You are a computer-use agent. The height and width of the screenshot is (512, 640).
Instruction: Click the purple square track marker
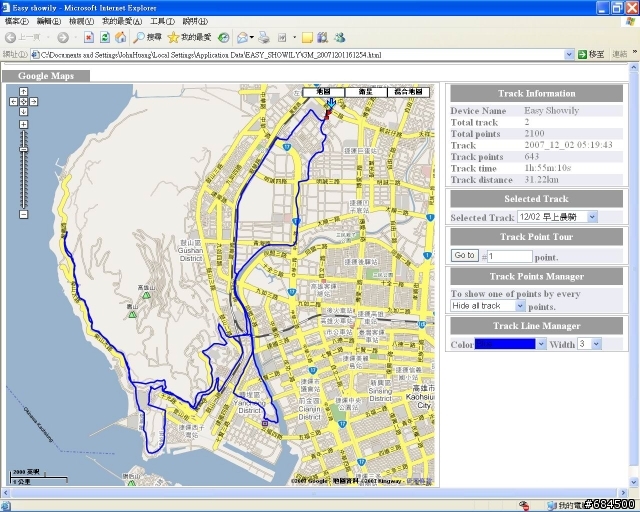pyautogui.click(x=265, y=423)
